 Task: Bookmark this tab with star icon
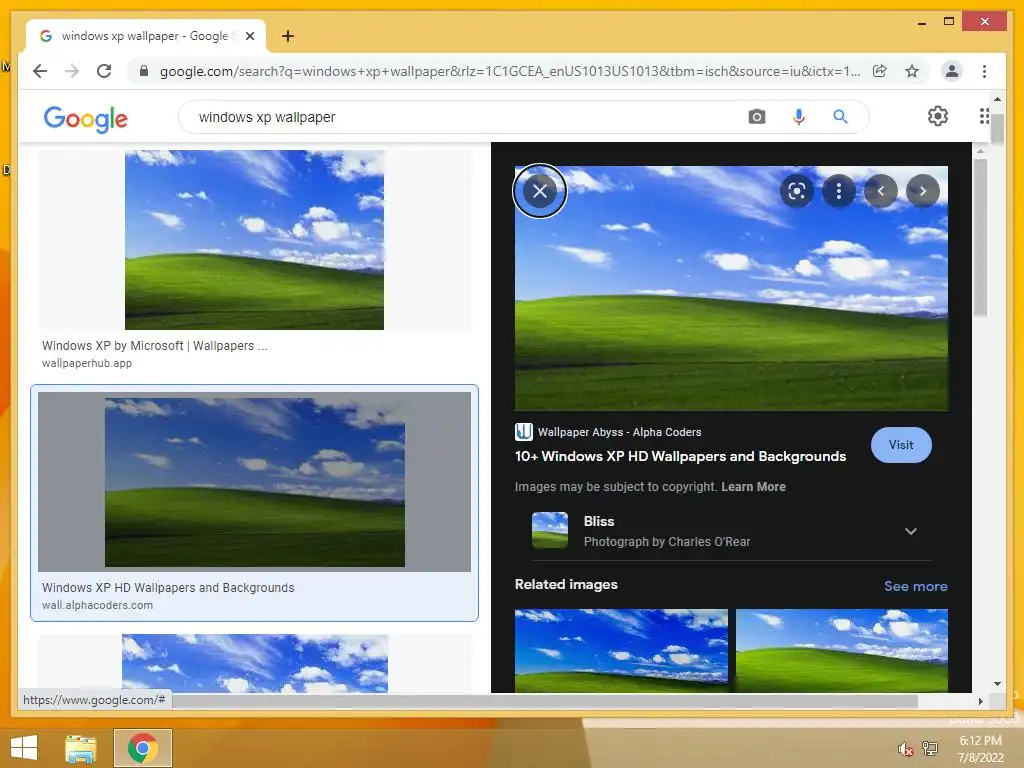pyautogui.click(x=912, y=71)
